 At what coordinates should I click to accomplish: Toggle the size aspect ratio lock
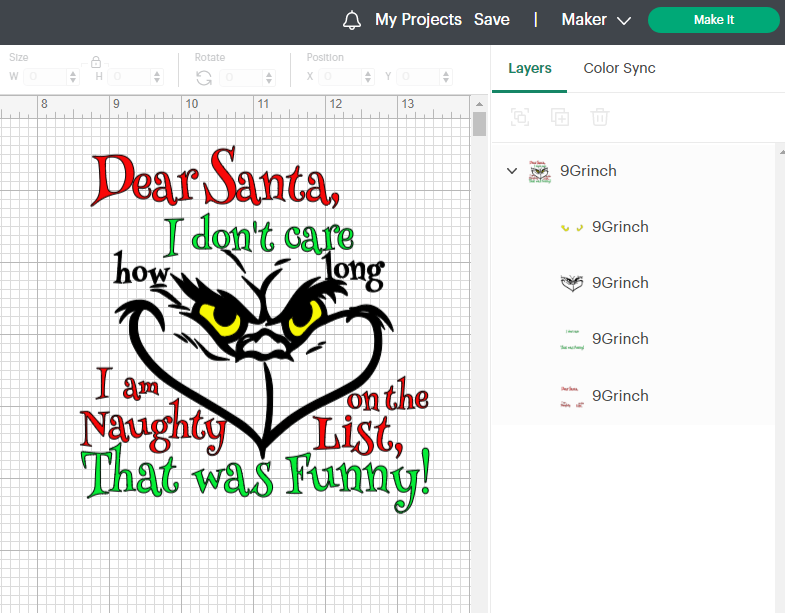pos(96,62)
